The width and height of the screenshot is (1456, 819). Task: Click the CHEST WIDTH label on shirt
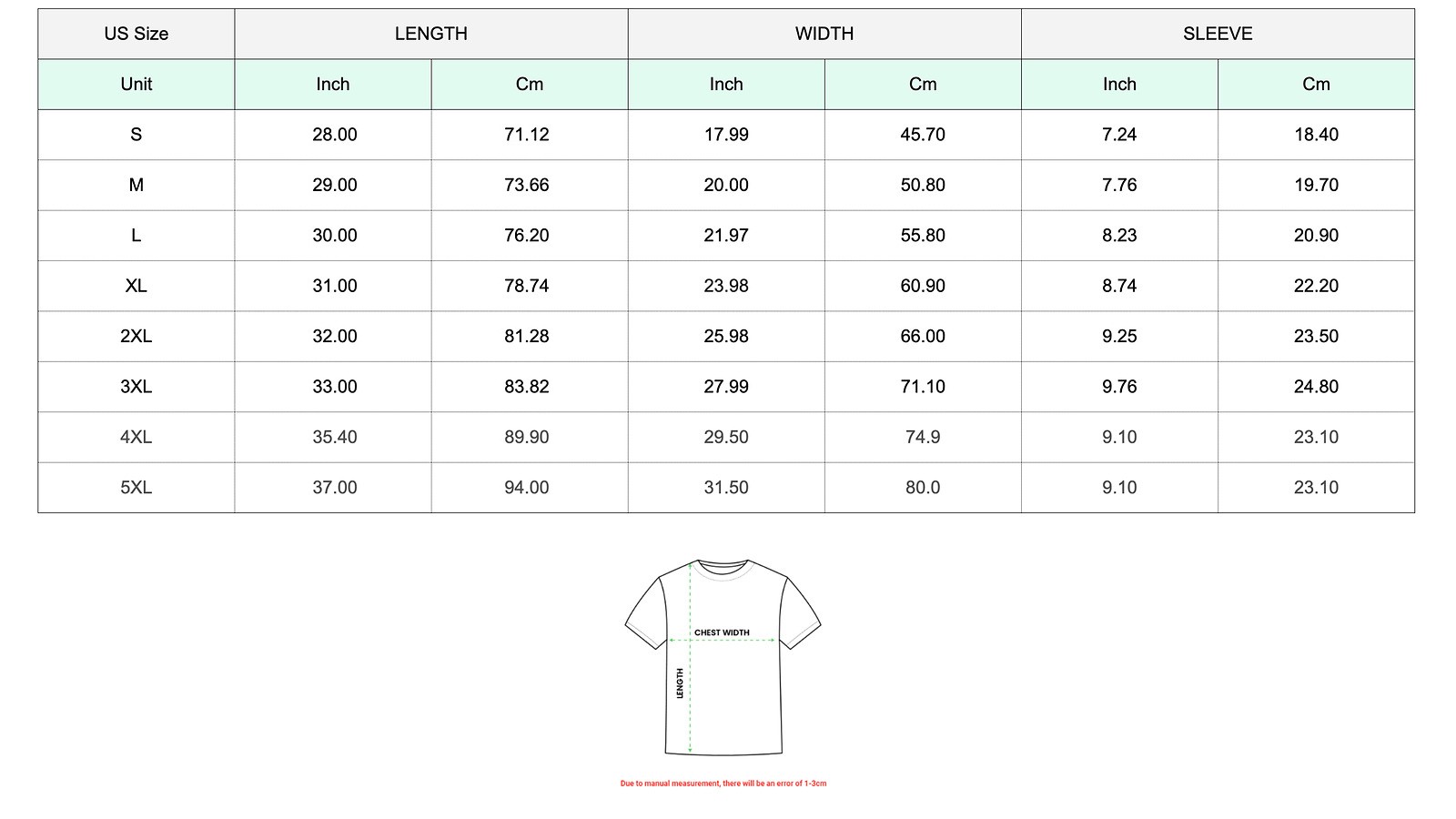coord(722,632)
